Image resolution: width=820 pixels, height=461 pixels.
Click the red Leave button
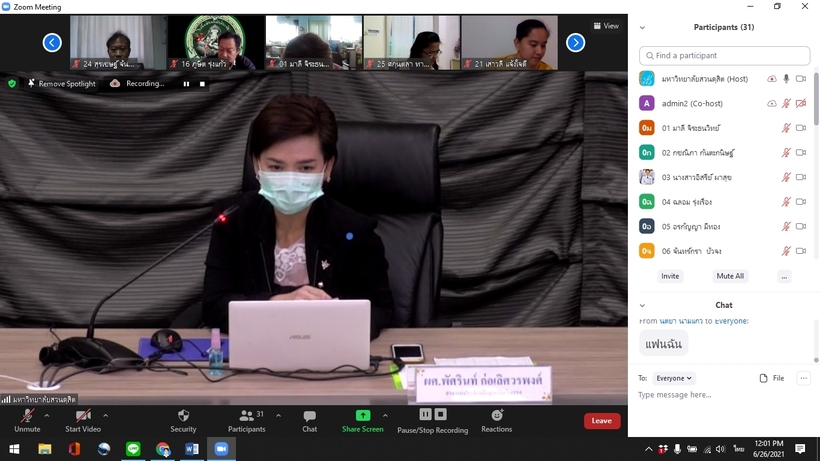tap(601, 421)
